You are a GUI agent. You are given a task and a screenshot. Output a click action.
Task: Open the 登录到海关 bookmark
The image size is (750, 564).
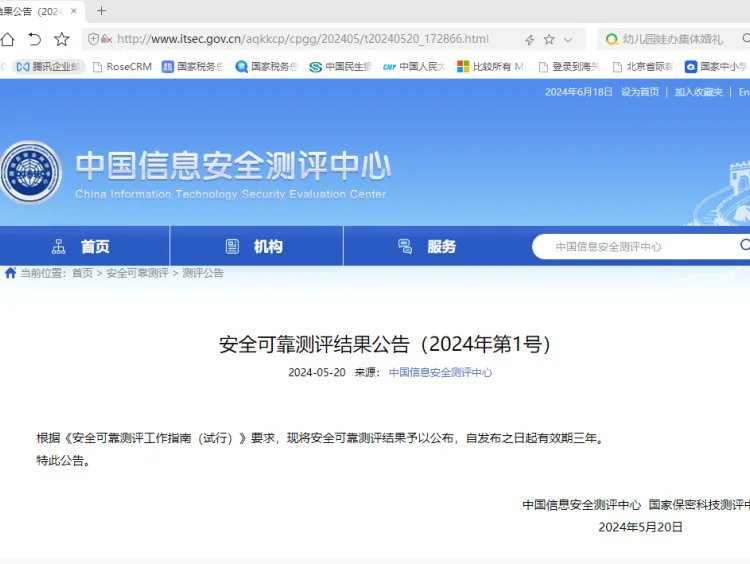pos(569,66)
